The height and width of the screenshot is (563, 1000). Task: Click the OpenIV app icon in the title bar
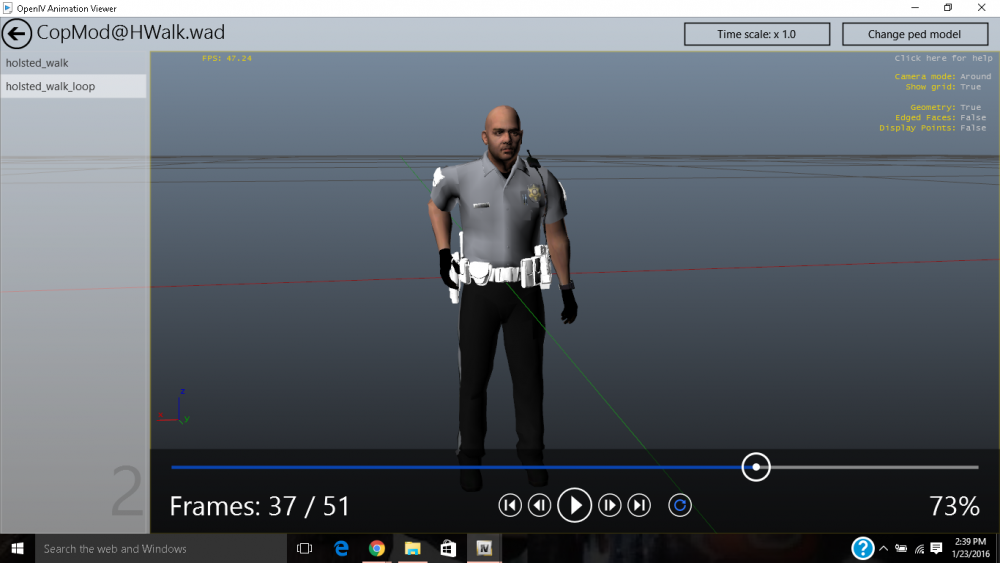coord(8,8)
